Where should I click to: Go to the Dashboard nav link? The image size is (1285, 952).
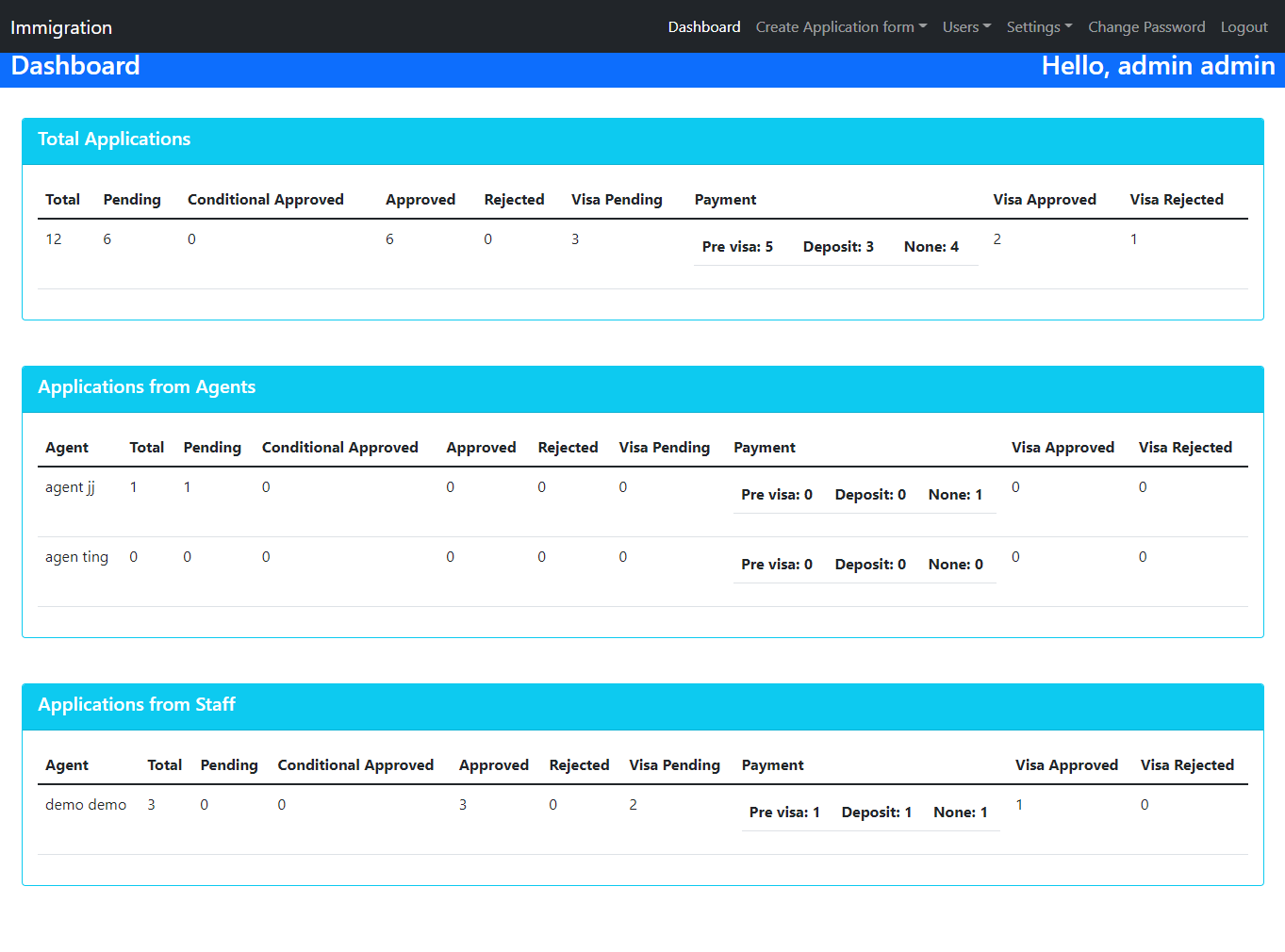pos(704,27)
